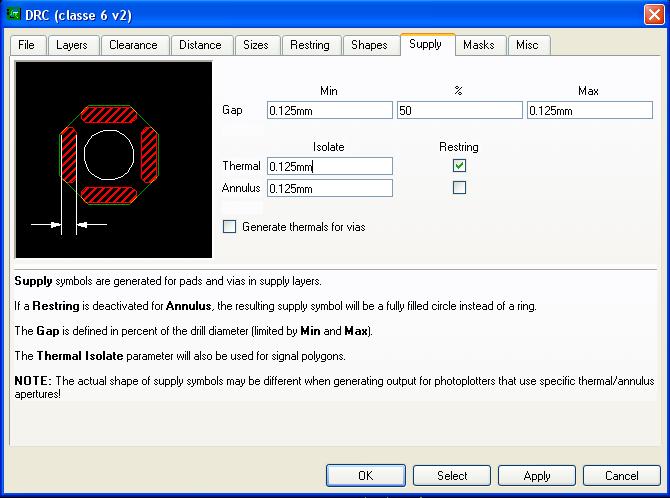Open the Masks tab
This screenshot has height=498, width=670.
(x=481, y=45)
